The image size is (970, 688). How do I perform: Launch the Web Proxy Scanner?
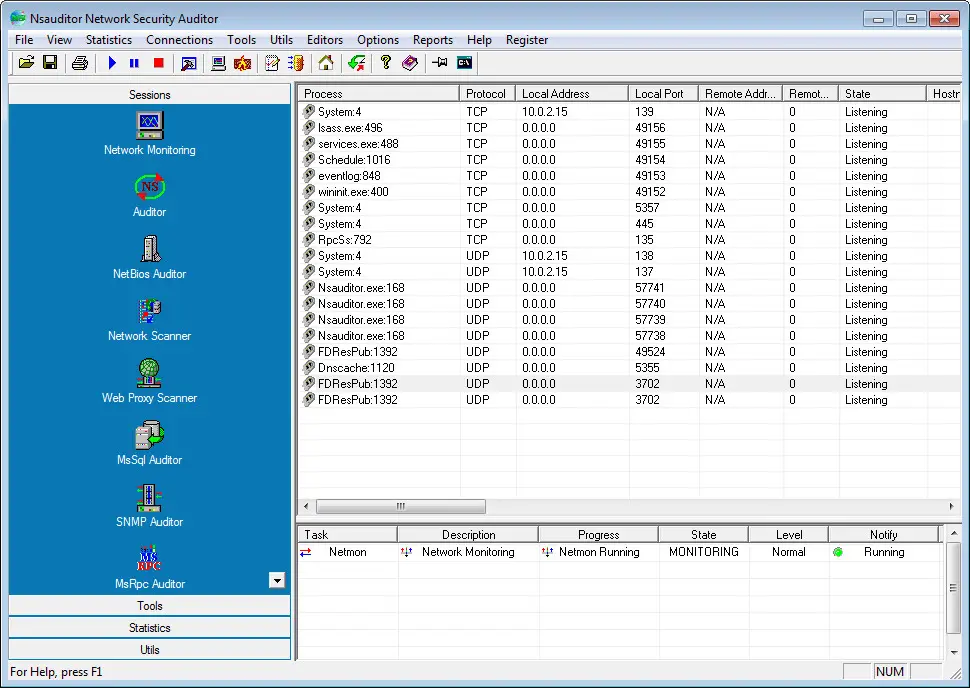[x=149, y=373]
